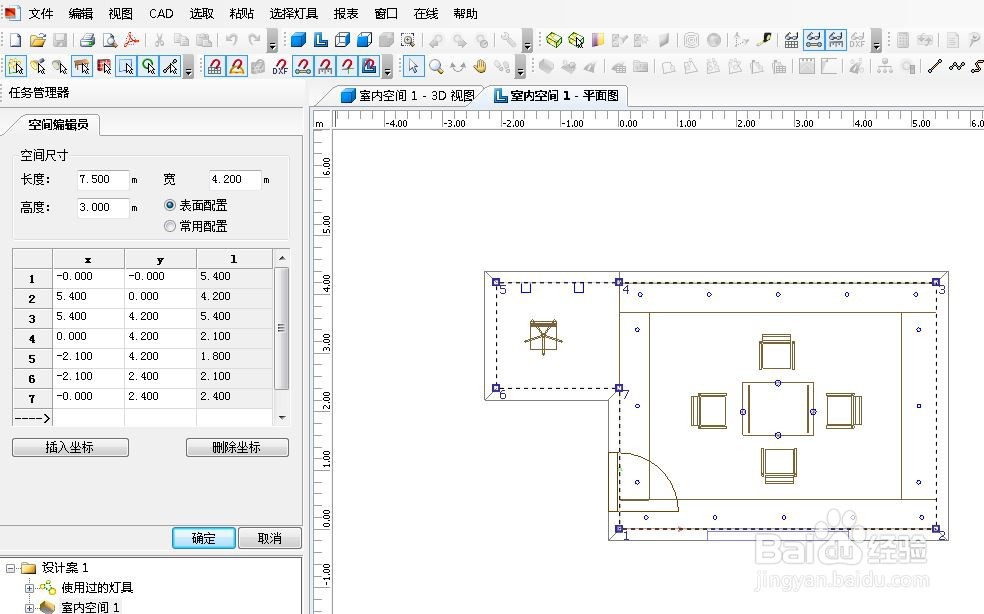
Task: Select the 室内空间 1 tree item
Action: pos(89,607)
